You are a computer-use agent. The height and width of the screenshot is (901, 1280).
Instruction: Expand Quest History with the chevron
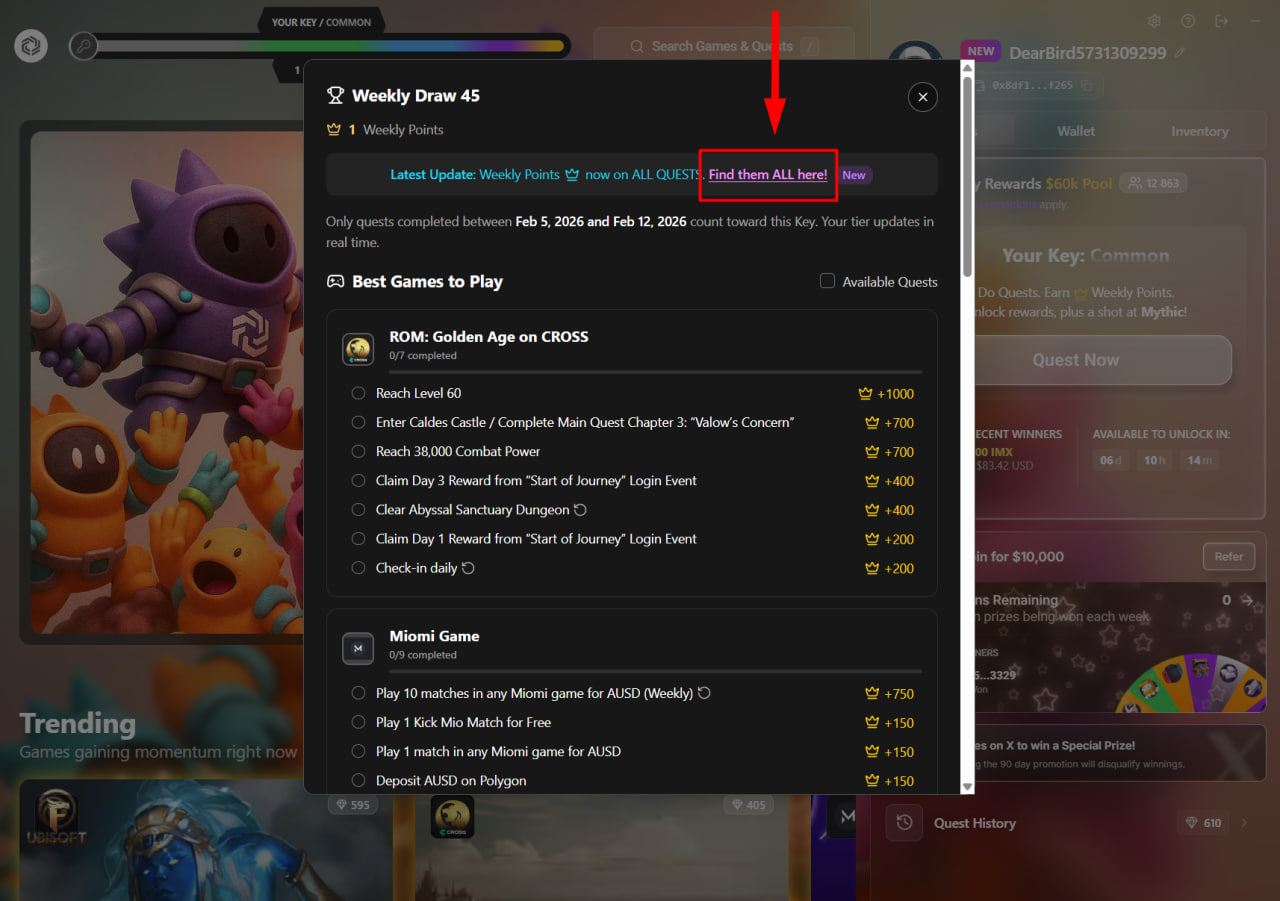coord(1244,823)
